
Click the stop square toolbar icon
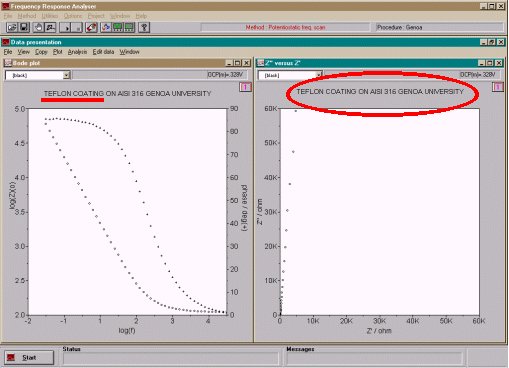click(x=77, y=27)
